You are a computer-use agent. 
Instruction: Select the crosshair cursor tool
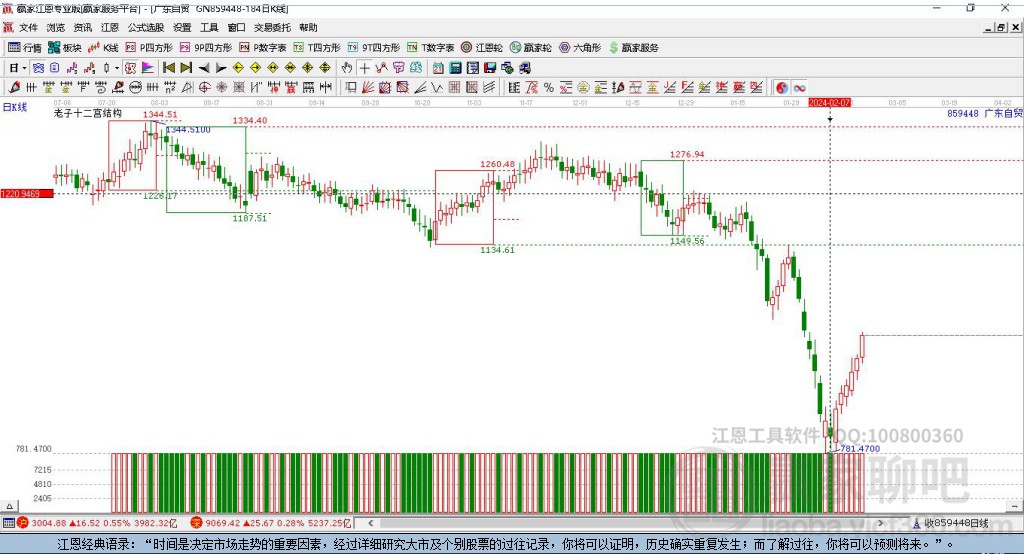(x=365, y=67)
